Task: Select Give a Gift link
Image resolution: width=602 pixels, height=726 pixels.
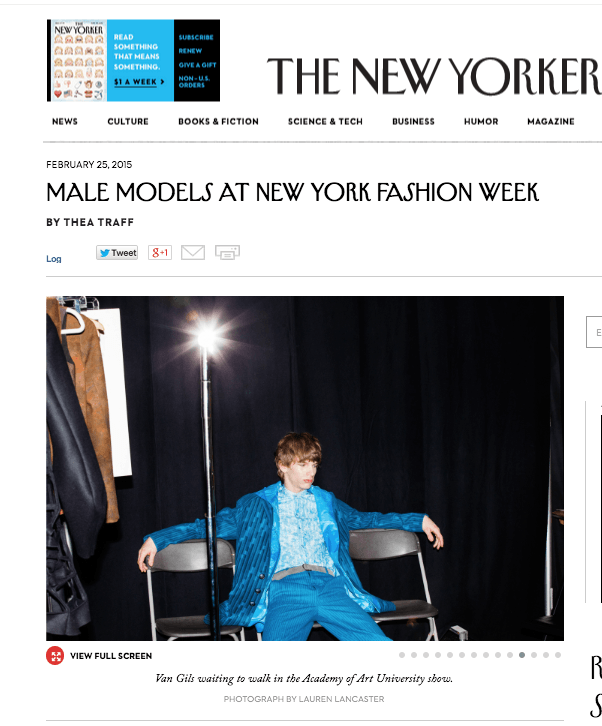Action: tap(198, 65)
